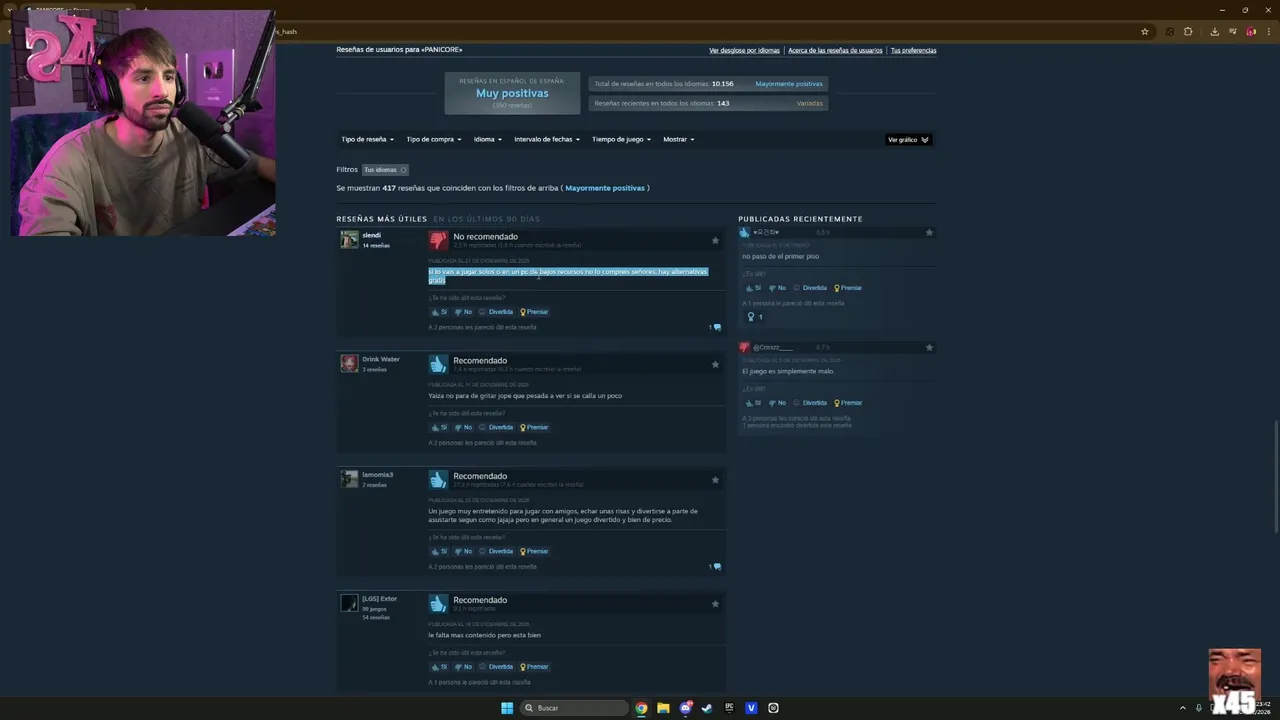Image resolution: width=1280 pixels, height=720 pixels.
Task: Click 'Ver desglose por idiomas' link
Action: coord(744,50)
